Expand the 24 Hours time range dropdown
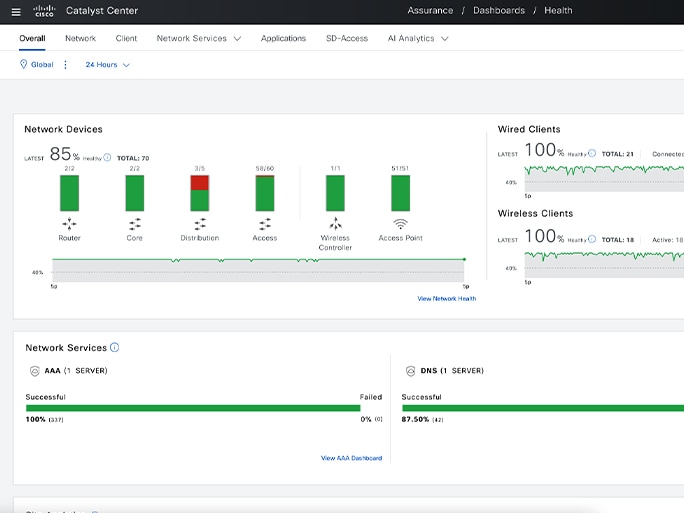 tap(107, 65)
